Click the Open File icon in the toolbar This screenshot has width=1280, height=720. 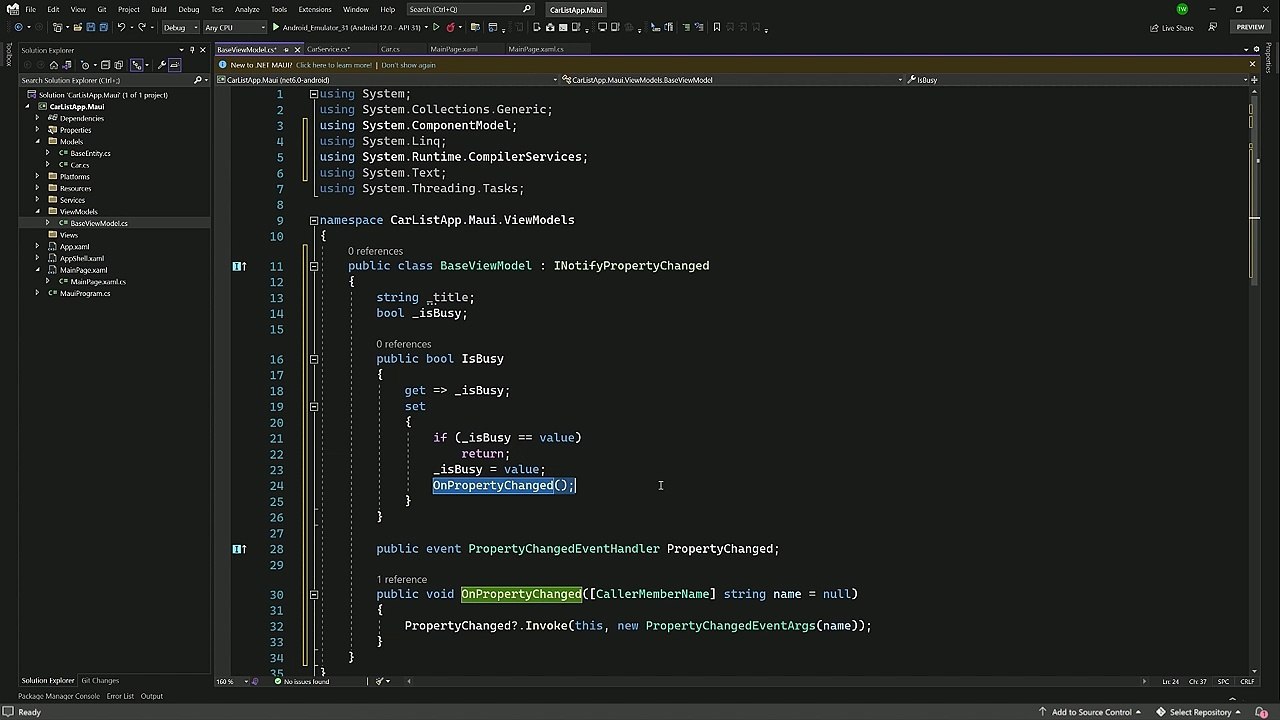(x=77, y=27)
